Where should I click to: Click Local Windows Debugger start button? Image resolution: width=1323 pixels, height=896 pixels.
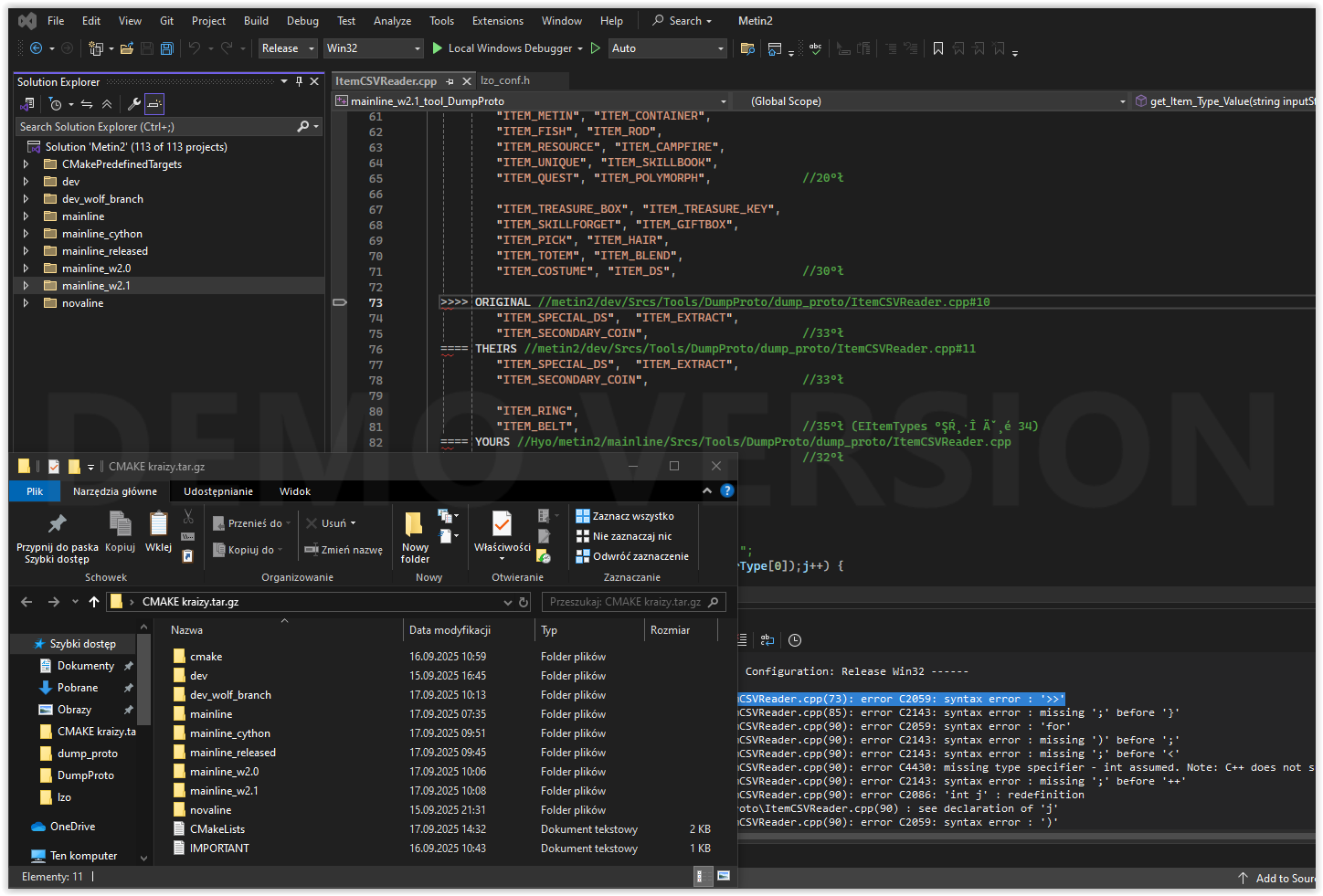tap(507, 48)
